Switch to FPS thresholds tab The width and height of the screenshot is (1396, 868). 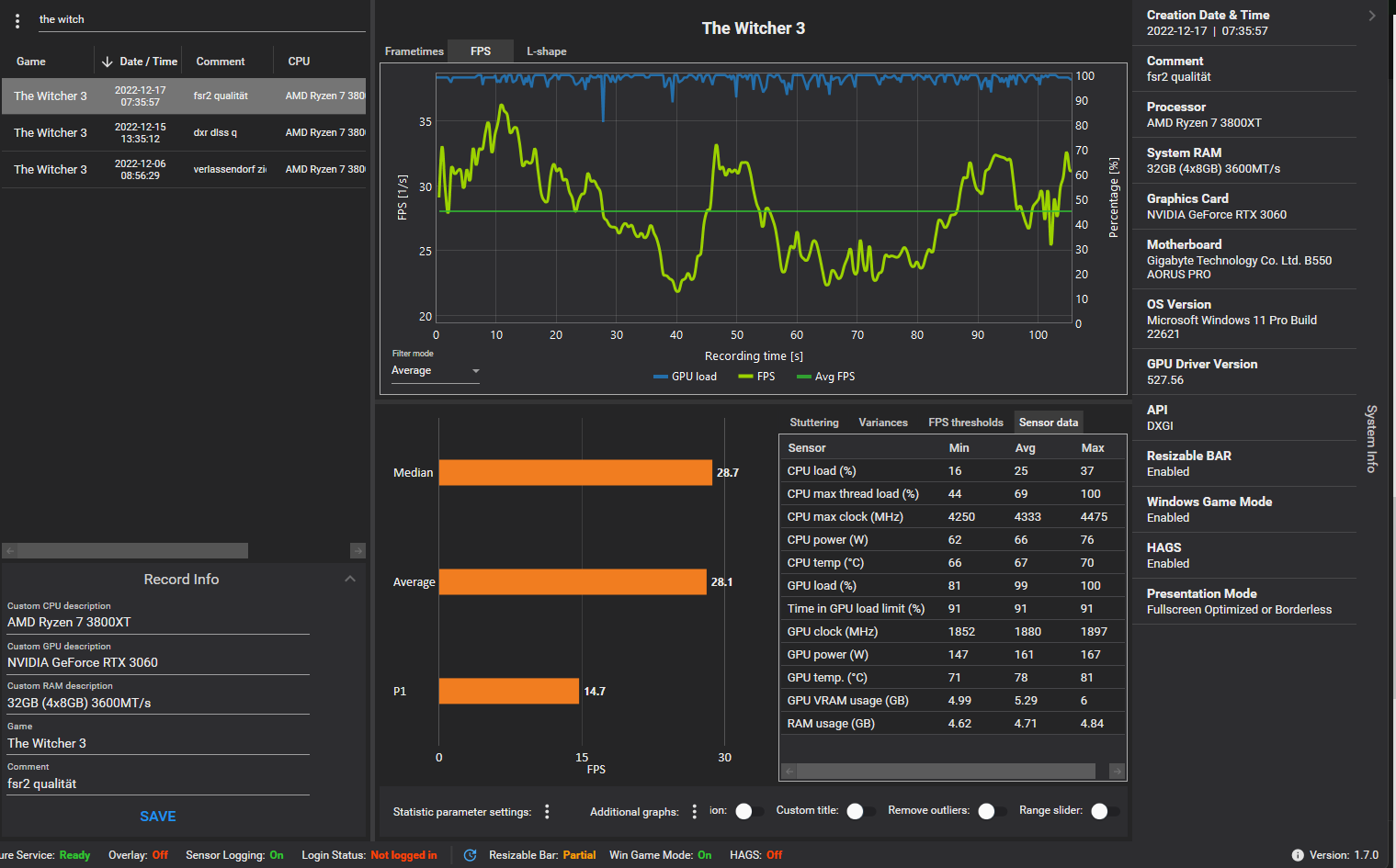click(x=966, y=423)
